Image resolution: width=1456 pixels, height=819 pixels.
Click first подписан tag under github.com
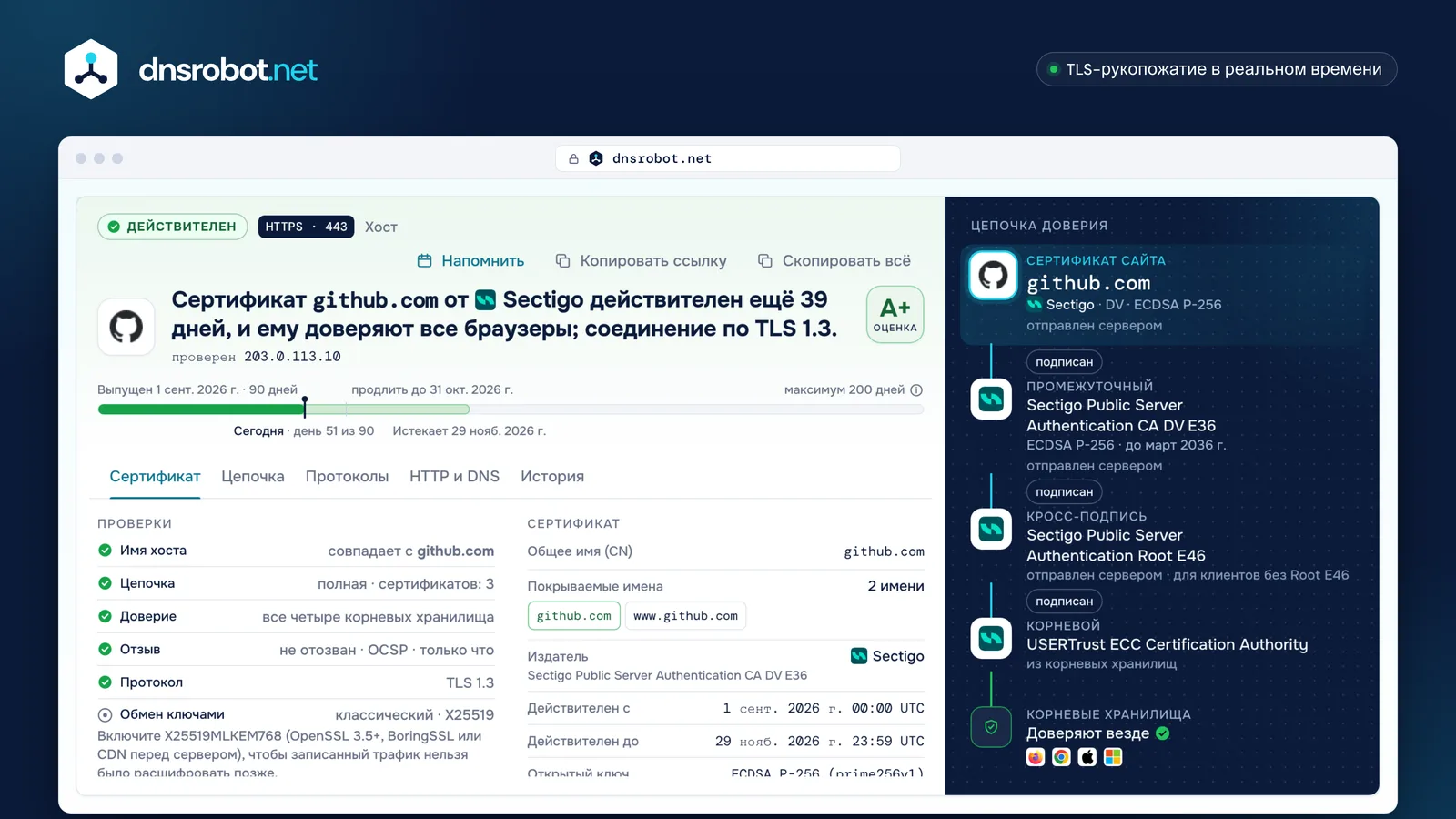tap(1065, 362)
